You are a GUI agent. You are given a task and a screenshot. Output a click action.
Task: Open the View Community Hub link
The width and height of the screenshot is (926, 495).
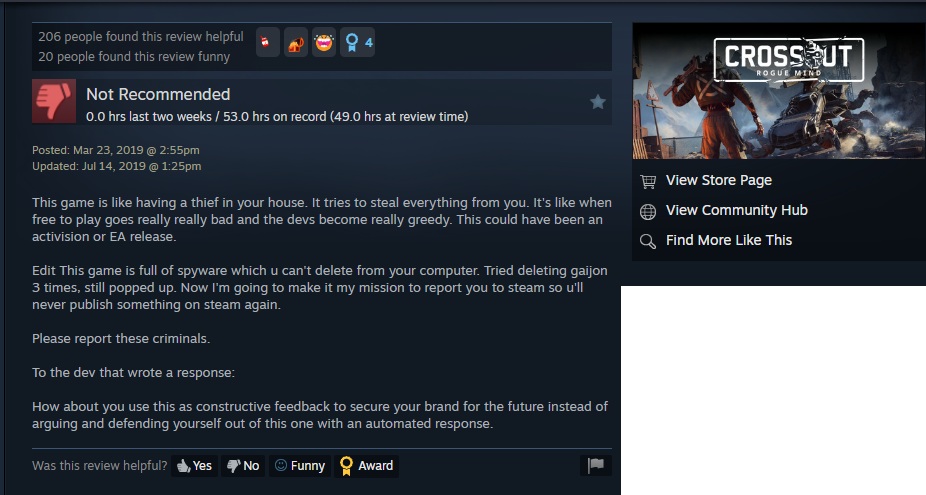click(736, 210)
